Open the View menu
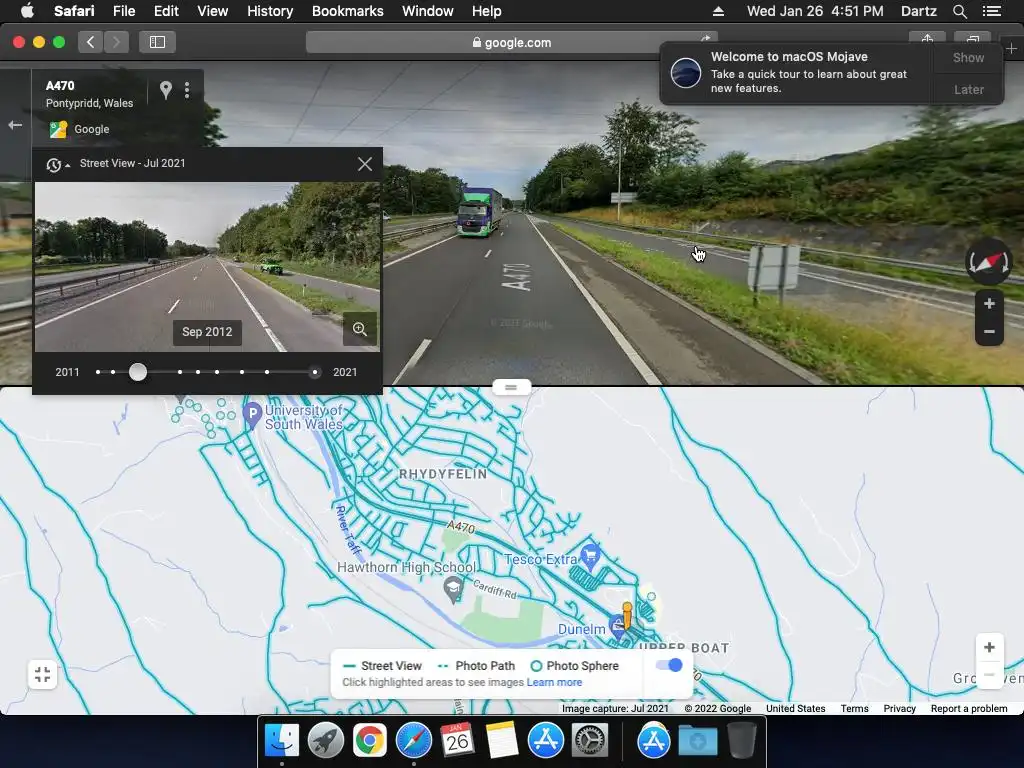The image size is (1024, 768). (213, 11)
